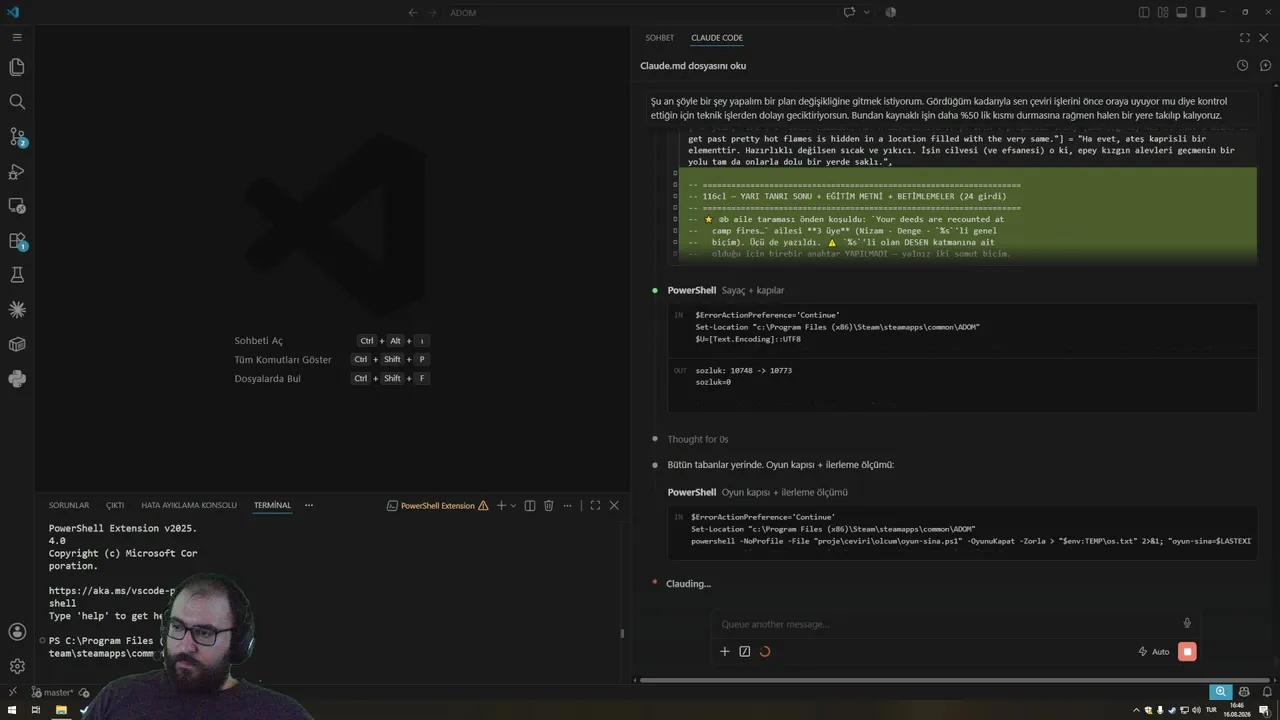This screenshot has height=720, width=1280.
Task: Go back with the navigation arrow
Action: pos(413,12)
